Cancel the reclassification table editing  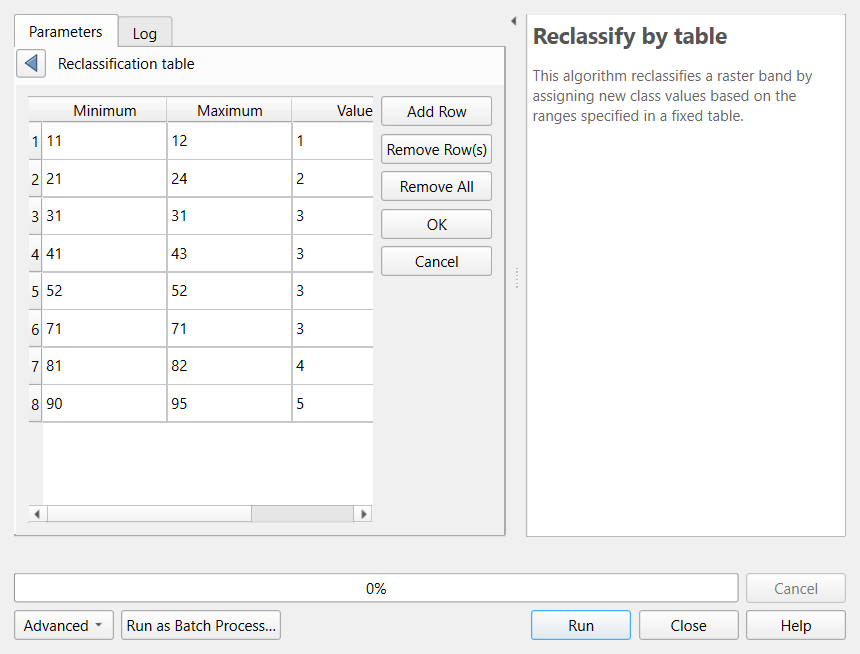437,262
